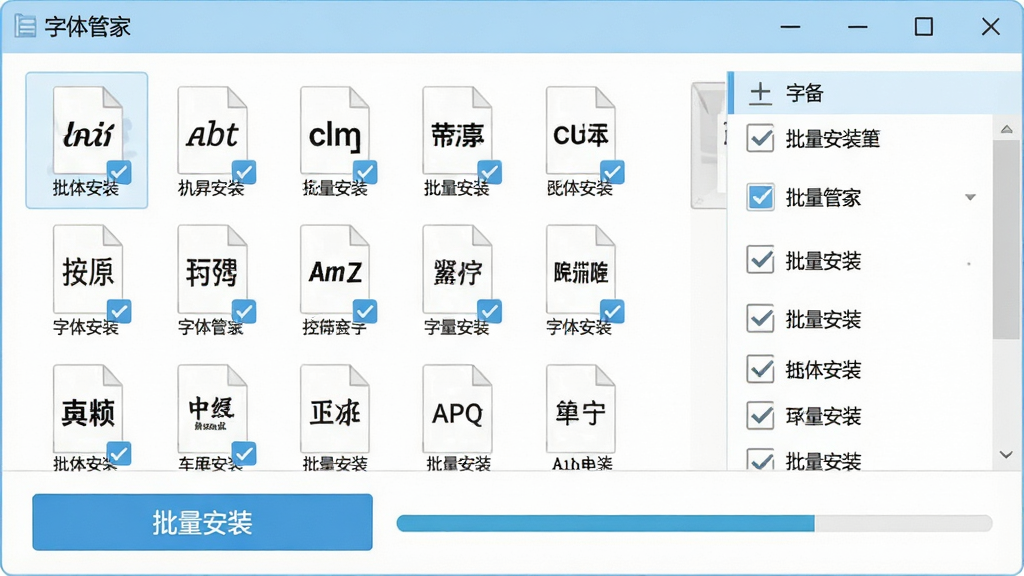Open the 字备 header tab

pyautogui.click(x=875, y=93)
